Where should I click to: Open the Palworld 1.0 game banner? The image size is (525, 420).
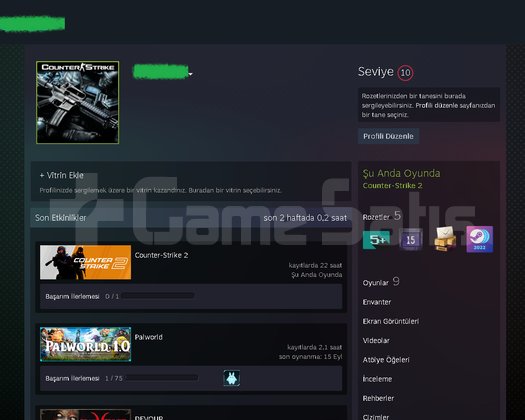[x=85, y=344]
